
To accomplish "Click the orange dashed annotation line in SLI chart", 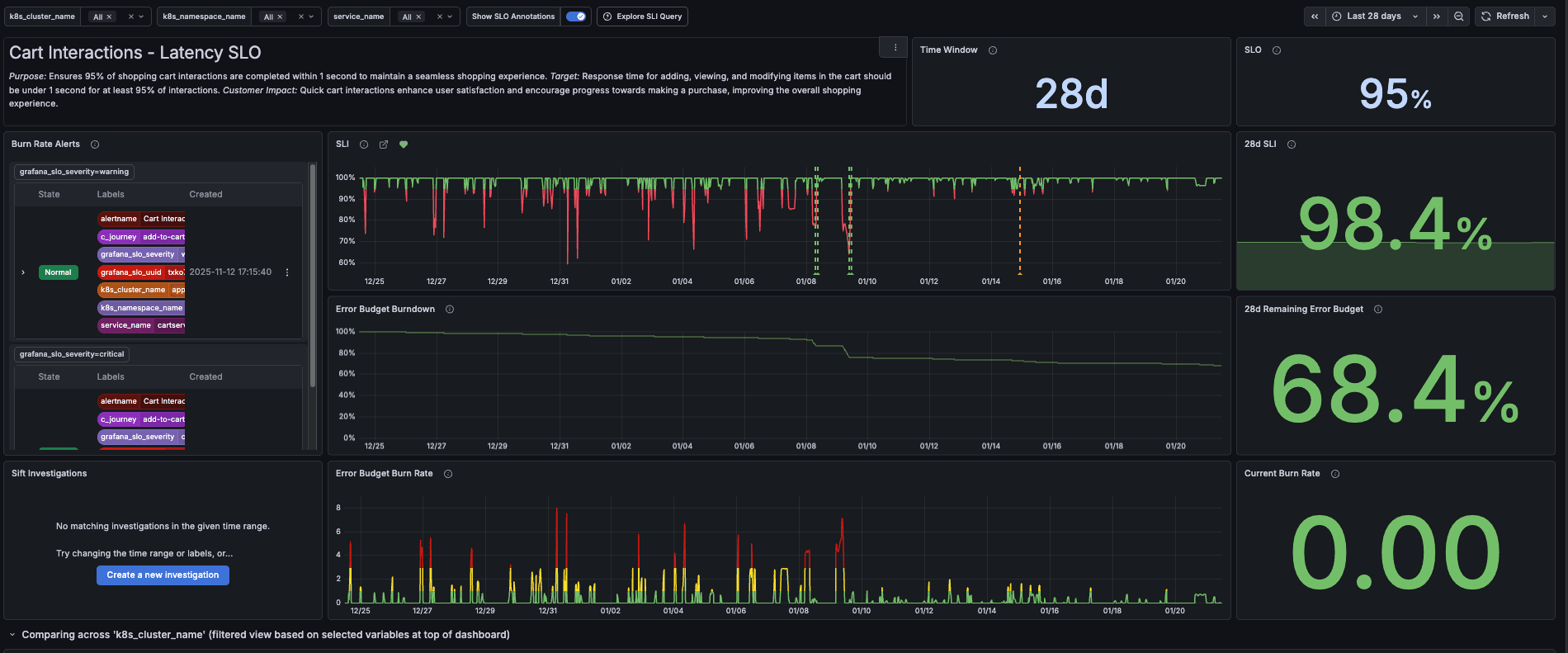I will pyautogui.click(x=1019, y=220).
